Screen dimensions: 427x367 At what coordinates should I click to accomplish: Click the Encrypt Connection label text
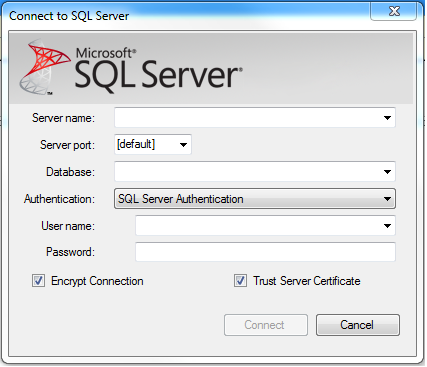coord(97,281)
